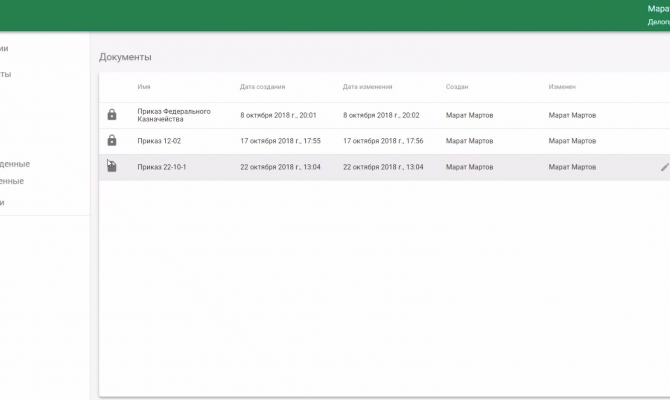Open document Приказ 12-02
Screen dimensions: 670x400
tap(159, 141)
